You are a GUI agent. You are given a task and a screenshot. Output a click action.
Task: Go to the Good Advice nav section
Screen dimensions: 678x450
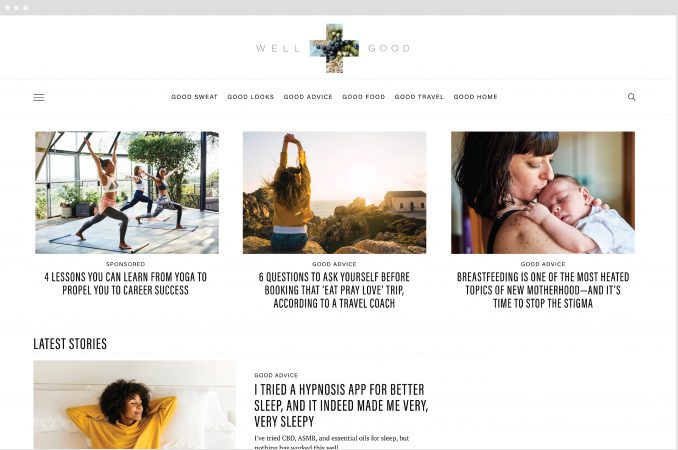(308, 97)
